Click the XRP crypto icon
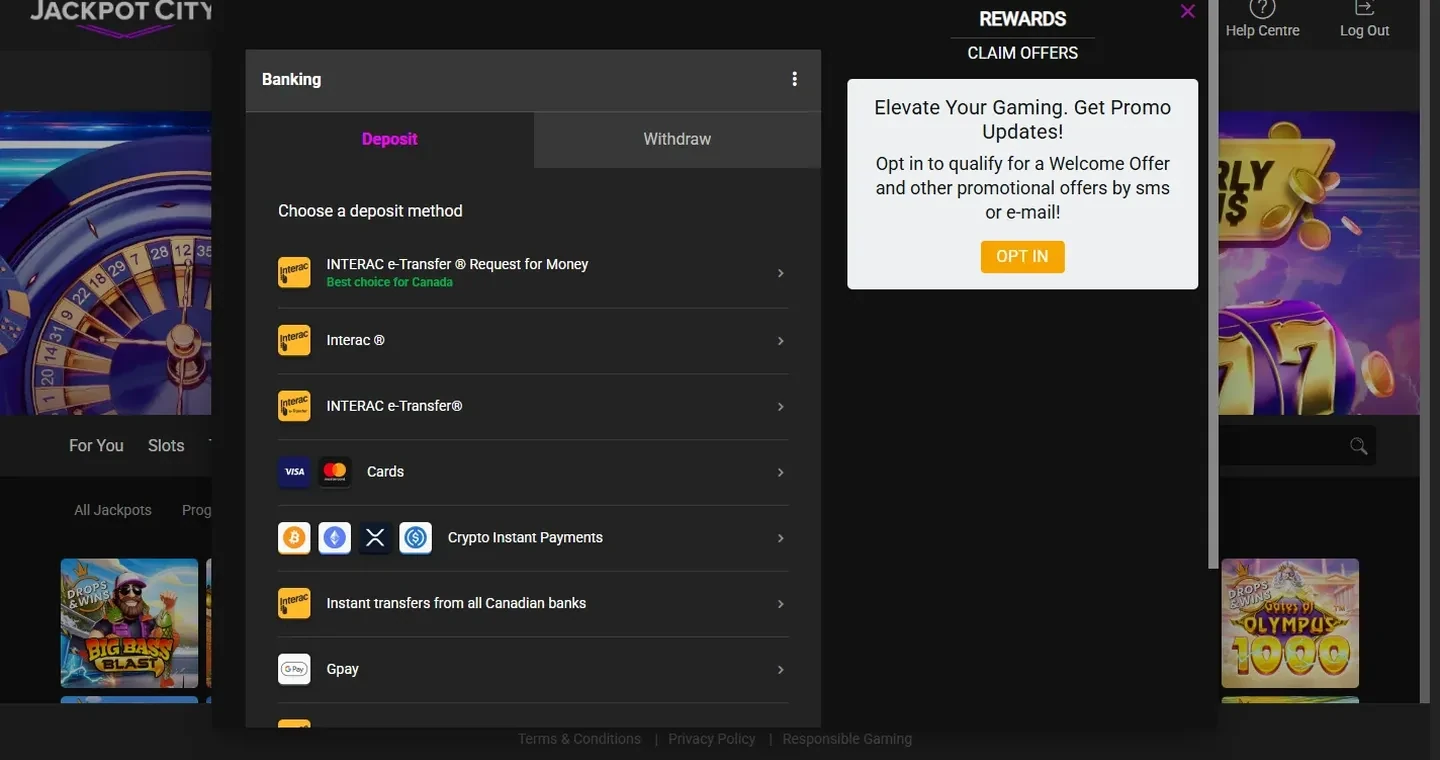Image resolution: width=1440 pixels, height=760 pixels. click(375, 538)
